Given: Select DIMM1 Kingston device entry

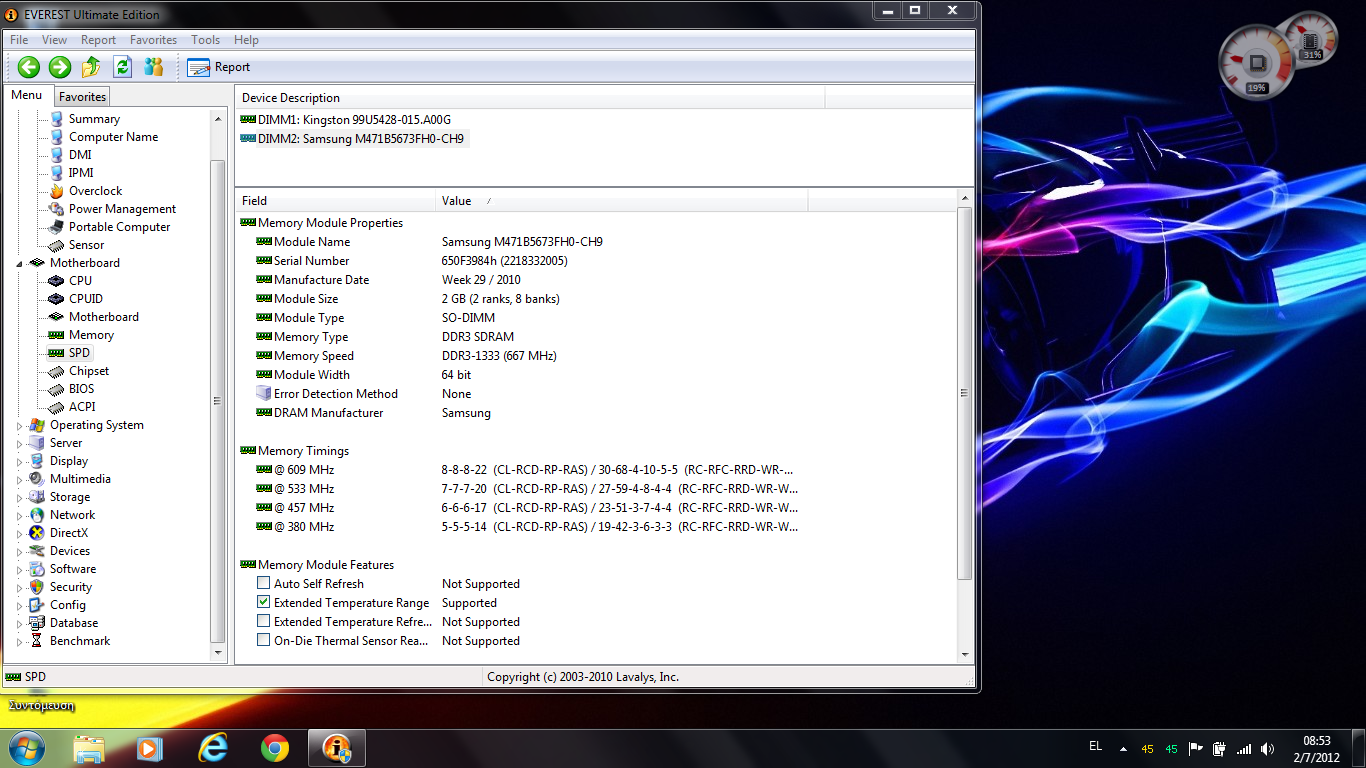Looking at the screenshot, I should (x=354, y=120).
